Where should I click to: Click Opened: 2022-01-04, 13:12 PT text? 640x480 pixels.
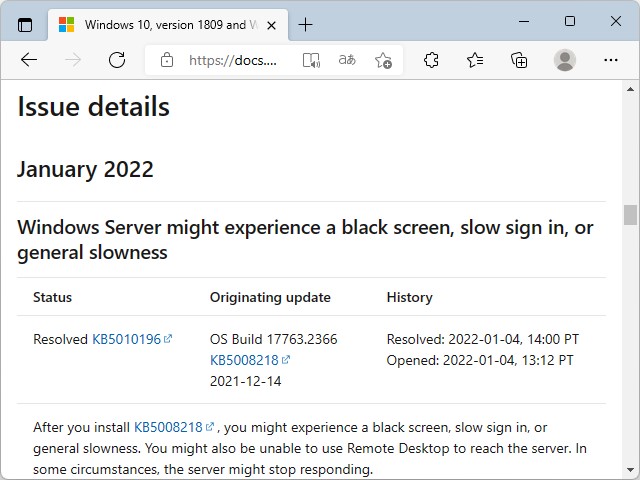pyautogui.click(x=480, y=360)
